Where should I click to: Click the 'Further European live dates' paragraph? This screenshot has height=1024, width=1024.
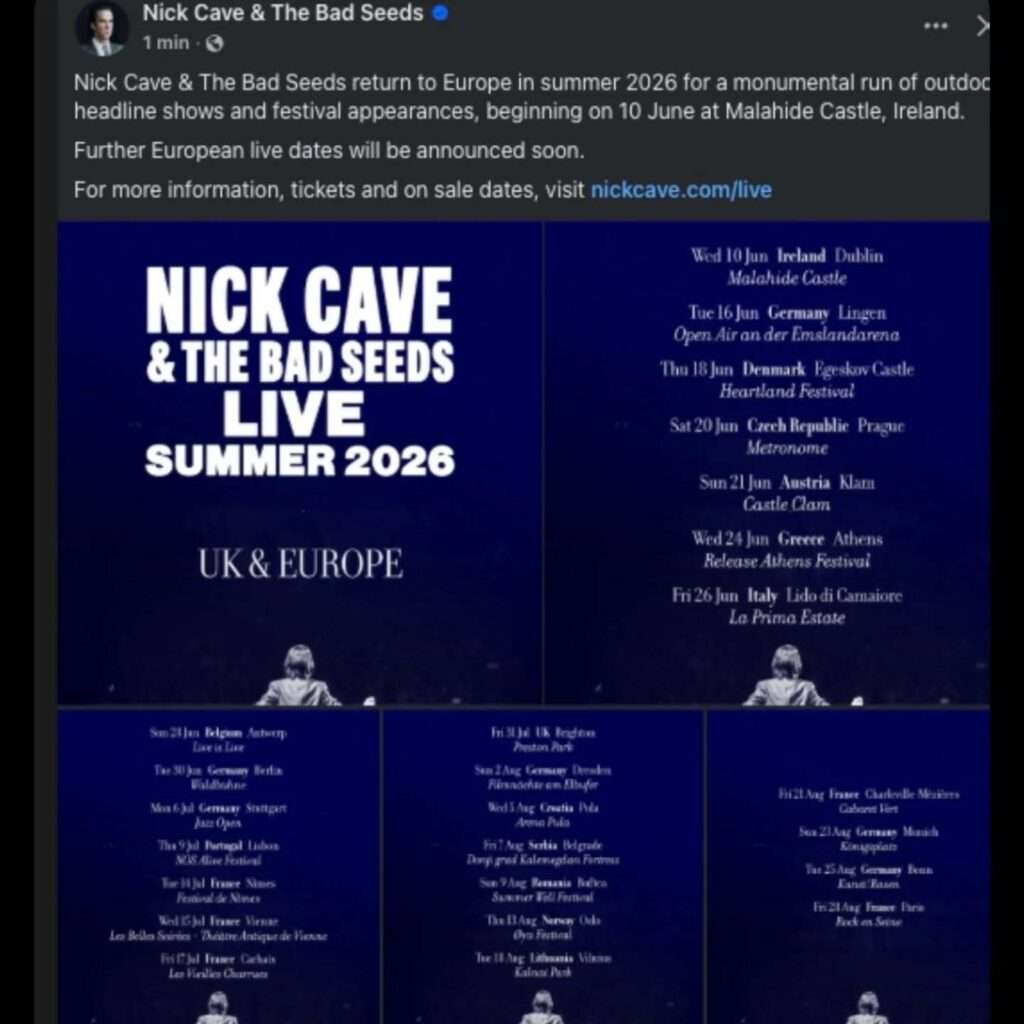[328, 151]
